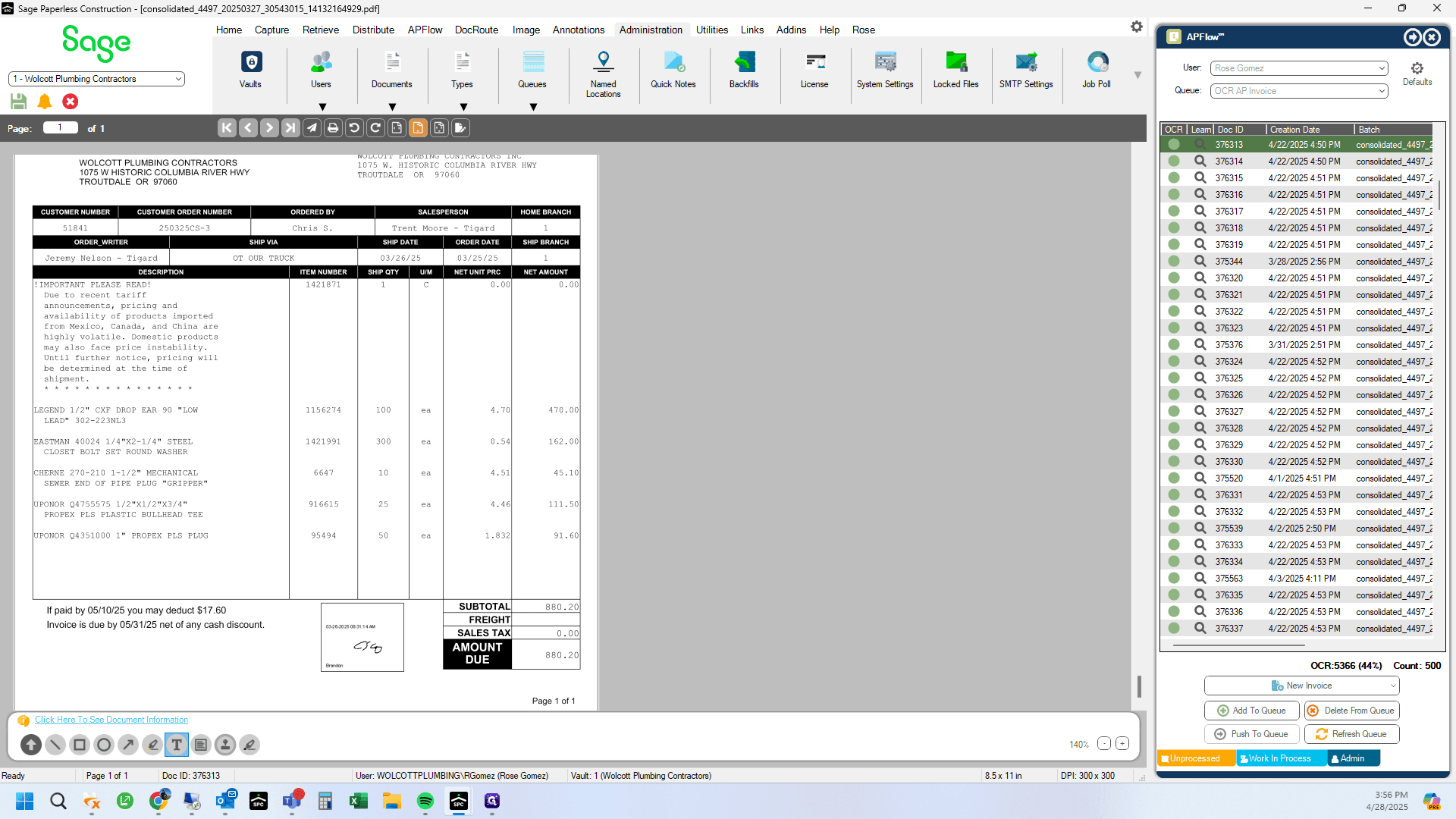Screen dimensions: 1456x819
Task: Open SMTP Settings
Action: coord(1026,69)
